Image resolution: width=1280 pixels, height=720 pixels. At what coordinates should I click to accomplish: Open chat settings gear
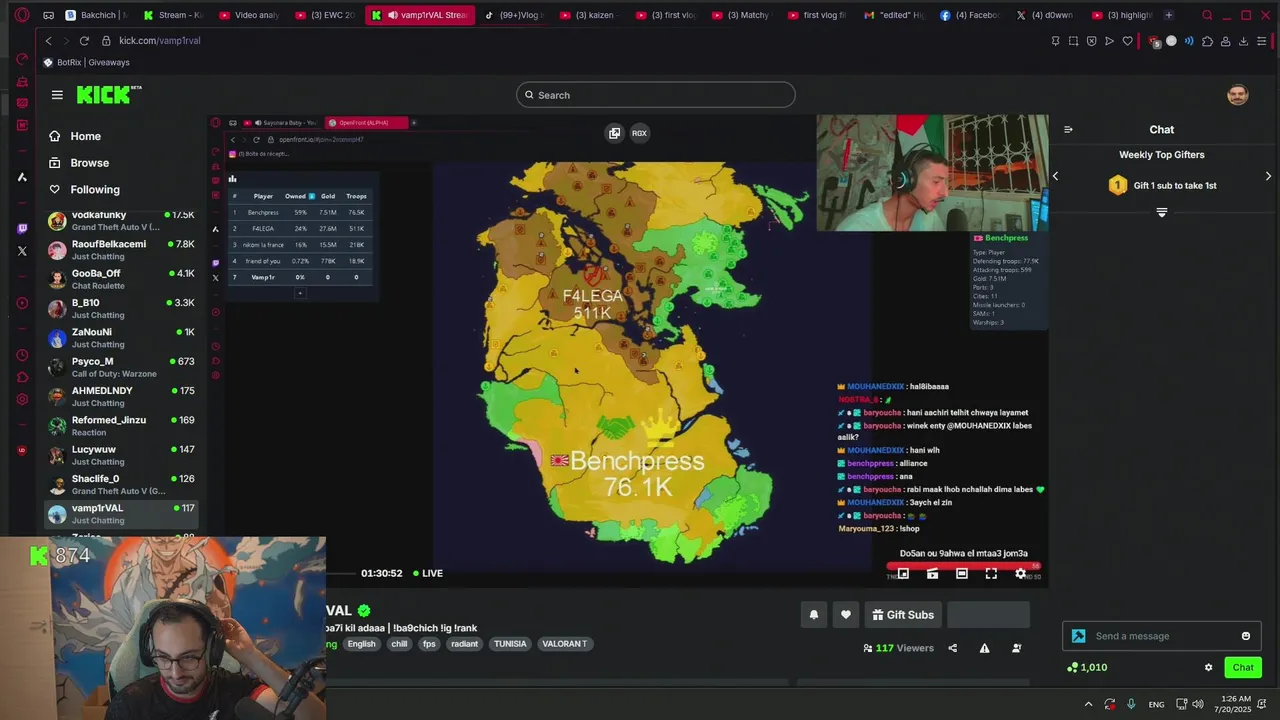pos(1208,667)
